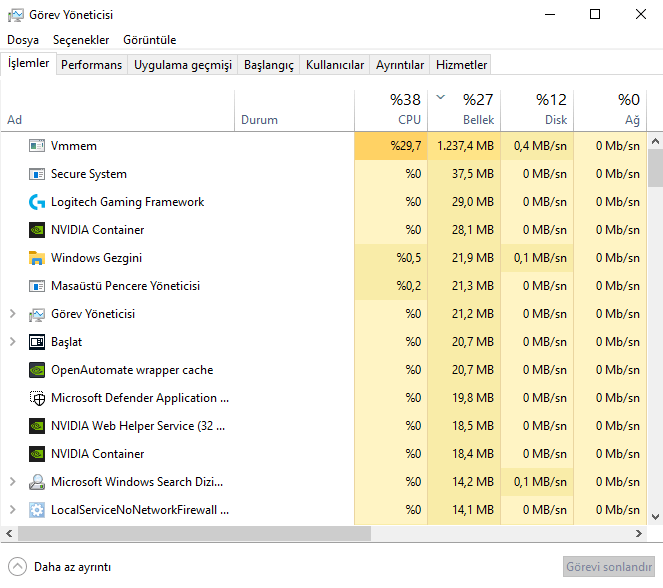Select the OpenAutomate wrapper cache row name
This screenshot has width=663, height=588.
click(x=132, y=370)
